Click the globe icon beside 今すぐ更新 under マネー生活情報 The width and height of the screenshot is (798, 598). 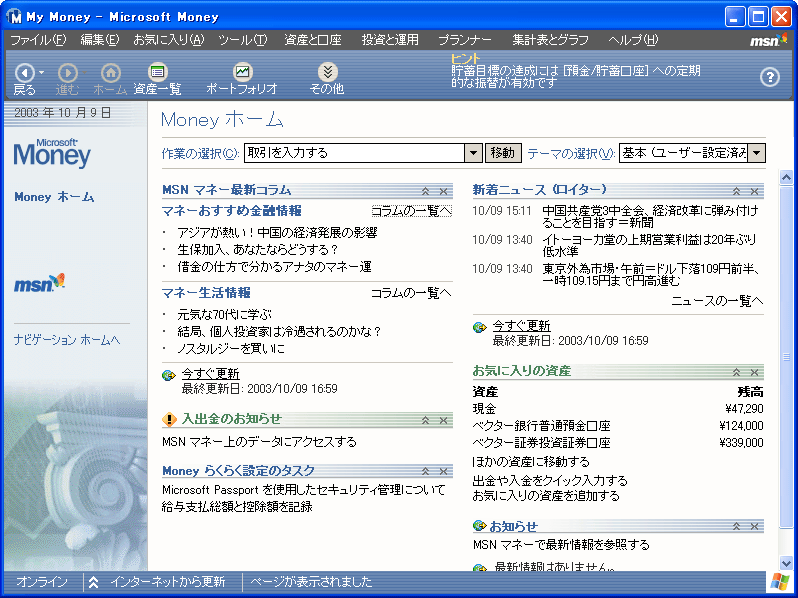(168, 376)
